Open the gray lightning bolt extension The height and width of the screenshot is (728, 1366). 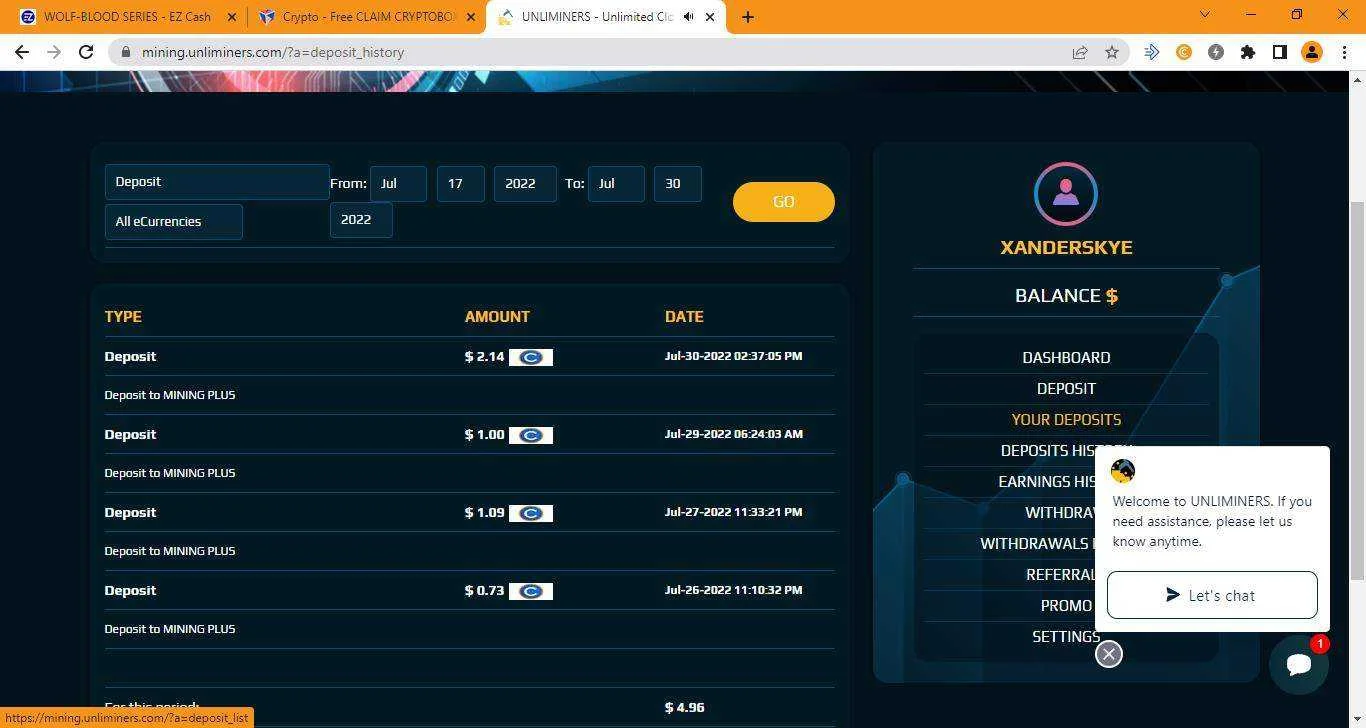click(1216, 52)
